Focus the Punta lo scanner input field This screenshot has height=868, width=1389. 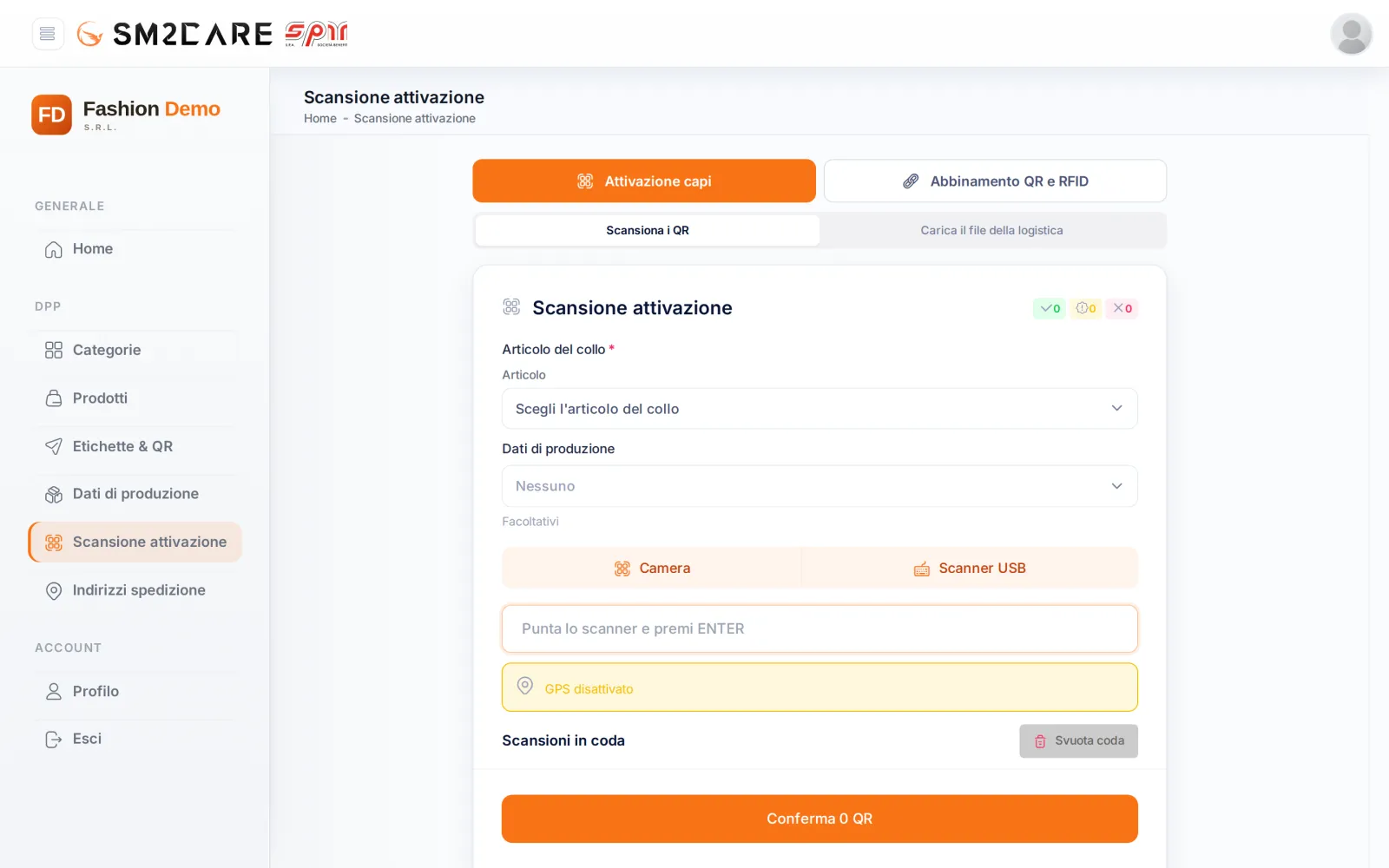coord(820,628)
